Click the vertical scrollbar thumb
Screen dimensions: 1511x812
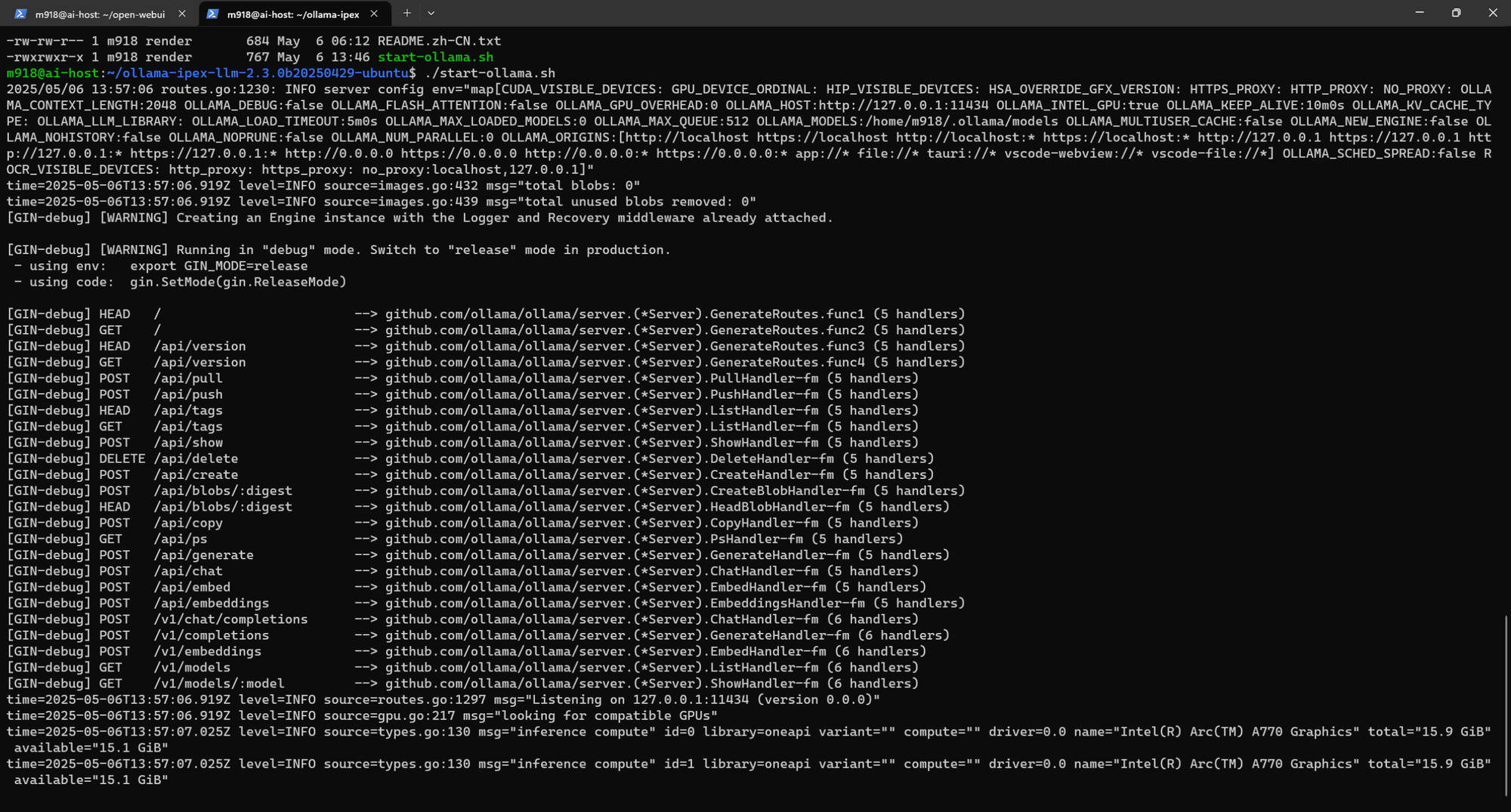(x=1506, y=704)
